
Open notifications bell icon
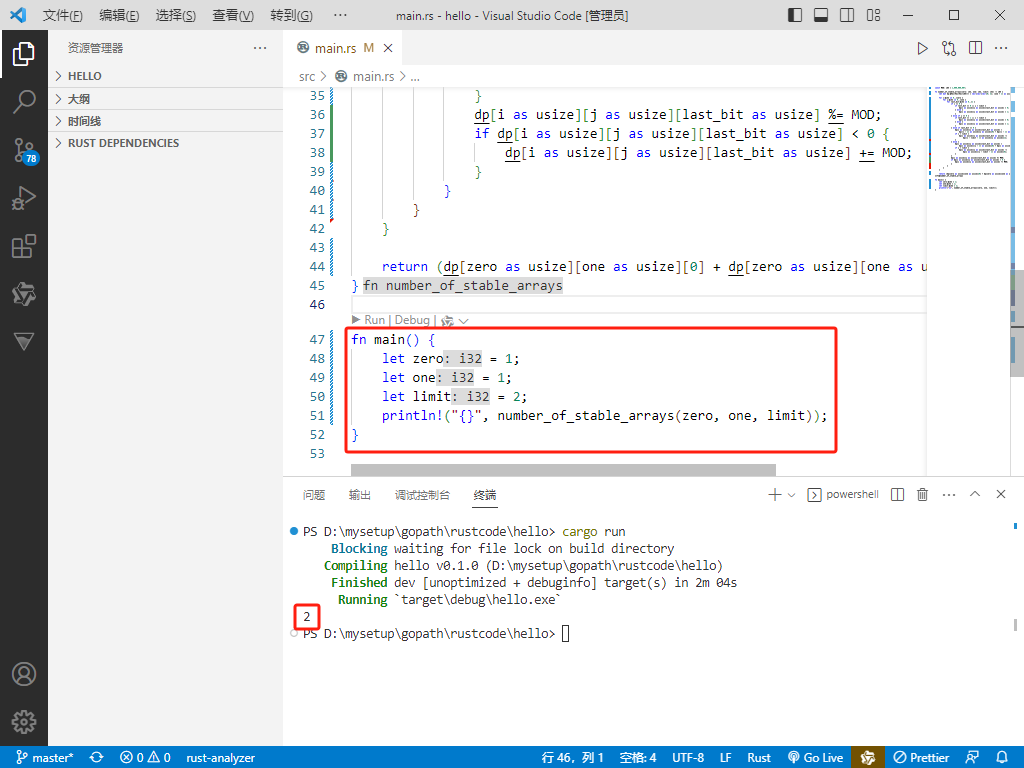coord(1002,758)
